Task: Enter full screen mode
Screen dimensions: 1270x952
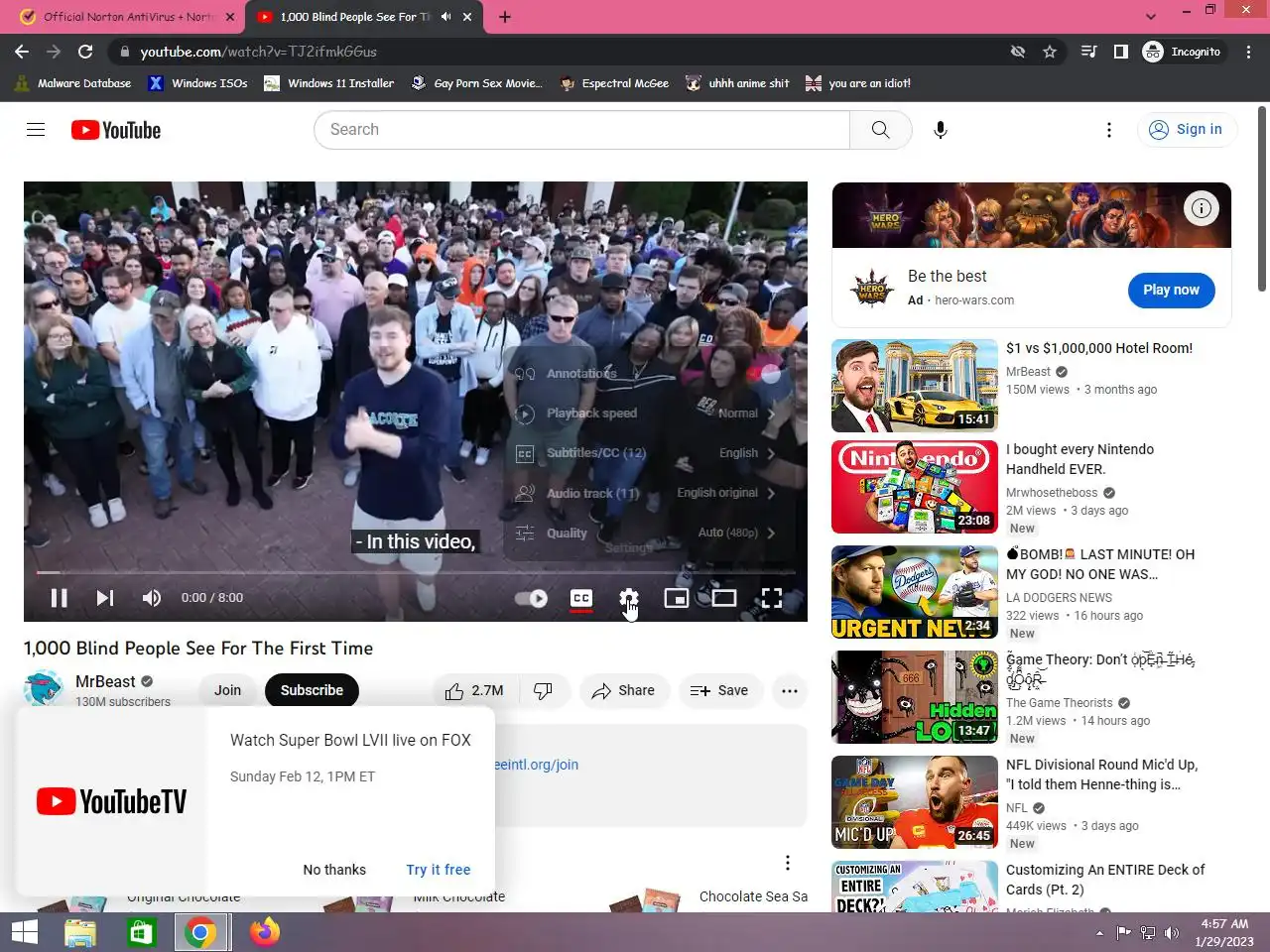Action: pyautogui.click(x=772, y=598)
